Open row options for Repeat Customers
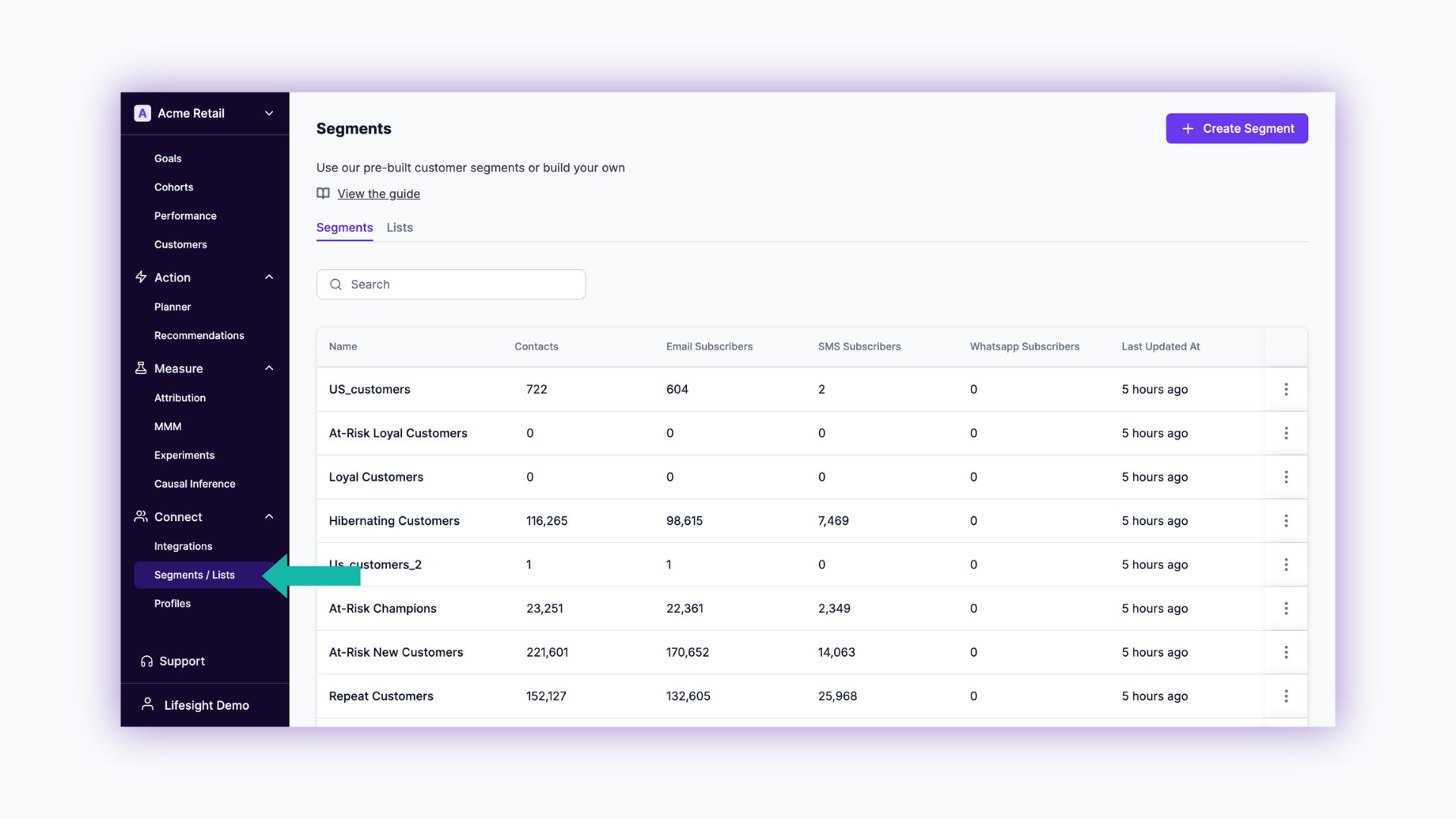 tap(1286, 696)
